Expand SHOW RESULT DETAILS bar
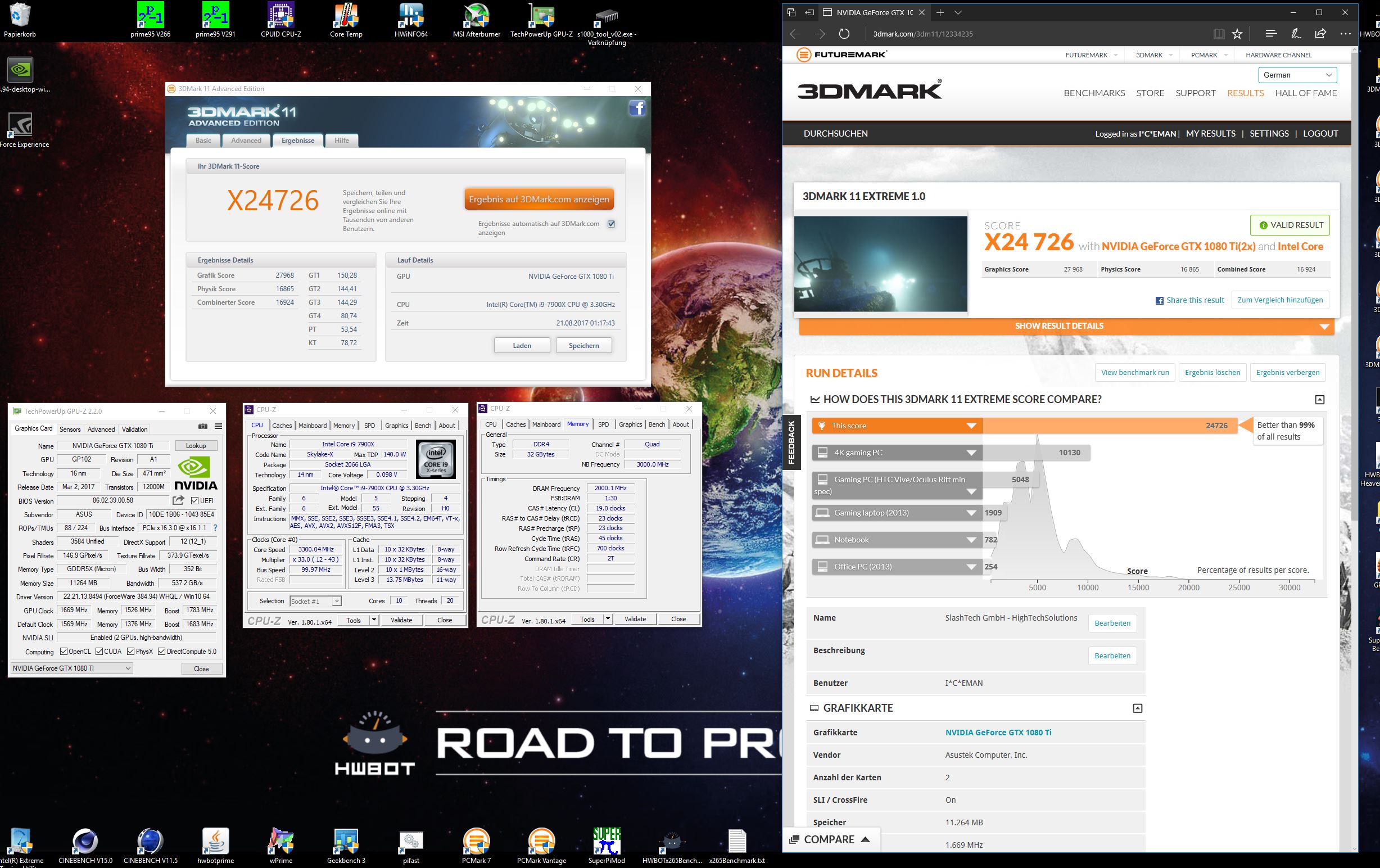Image resolution: width=1380 pixels, height=868 pixels. [1066, 326]
